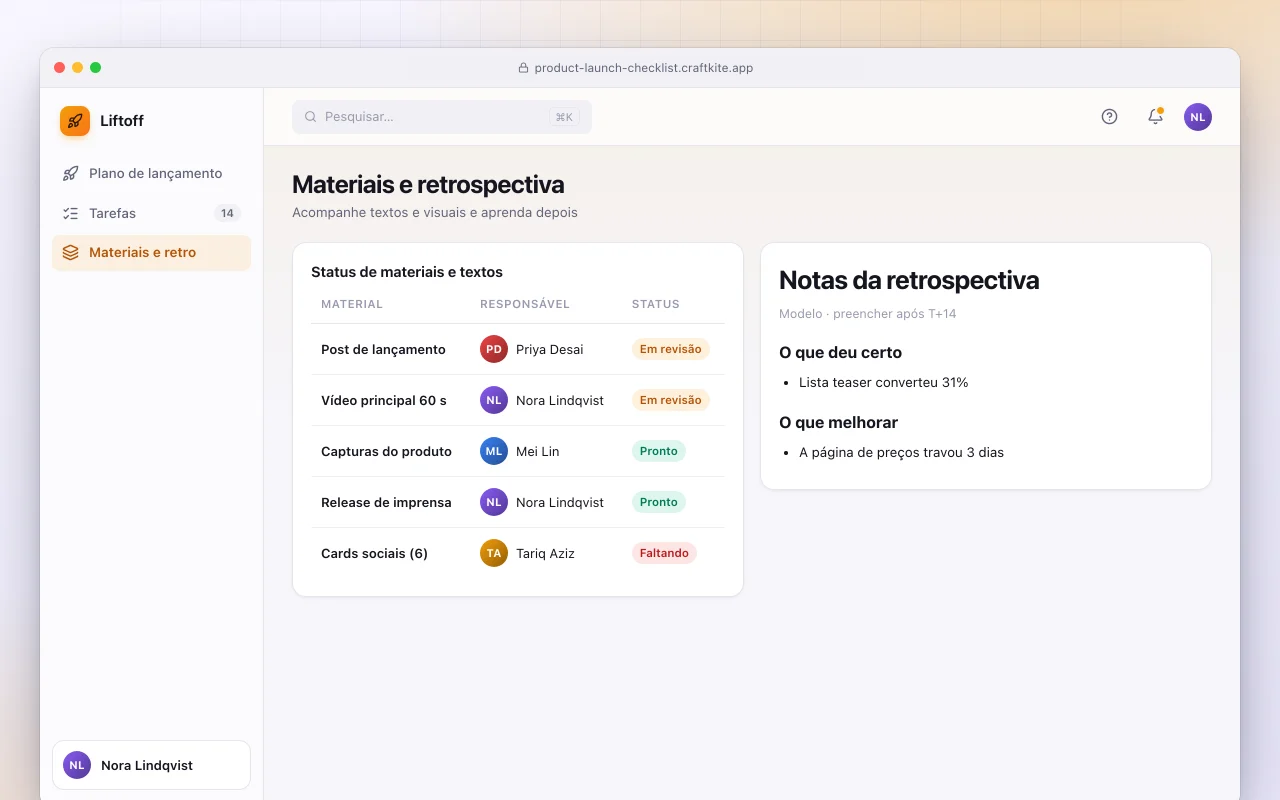Click Tariq Aziz's TA avatar
The height and width of the screenshot is (800, 1280).
(x=494, y=553)
